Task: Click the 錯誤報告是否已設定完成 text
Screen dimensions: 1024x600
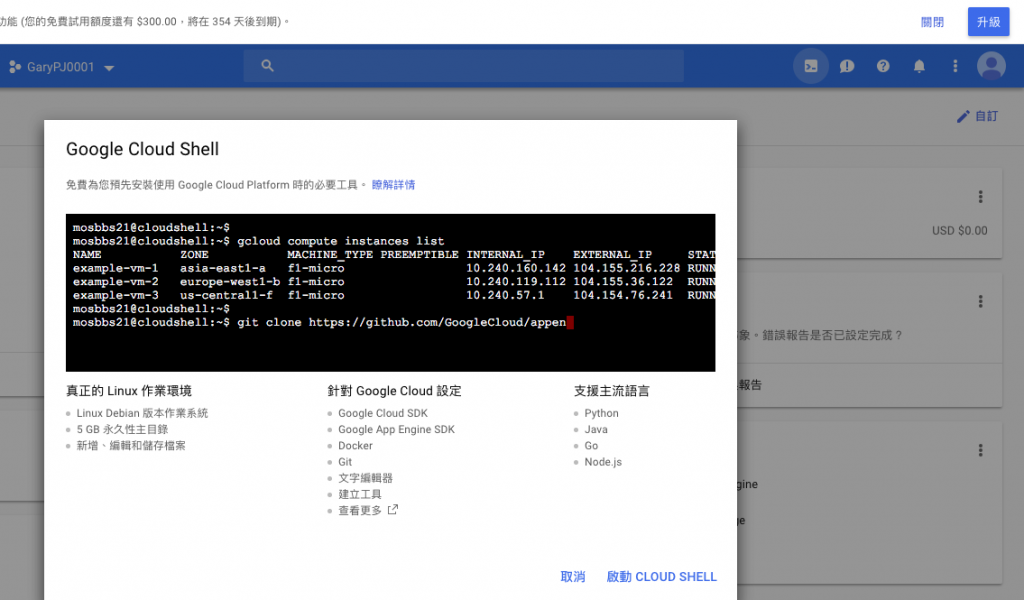Action: [x=831, y=335]
